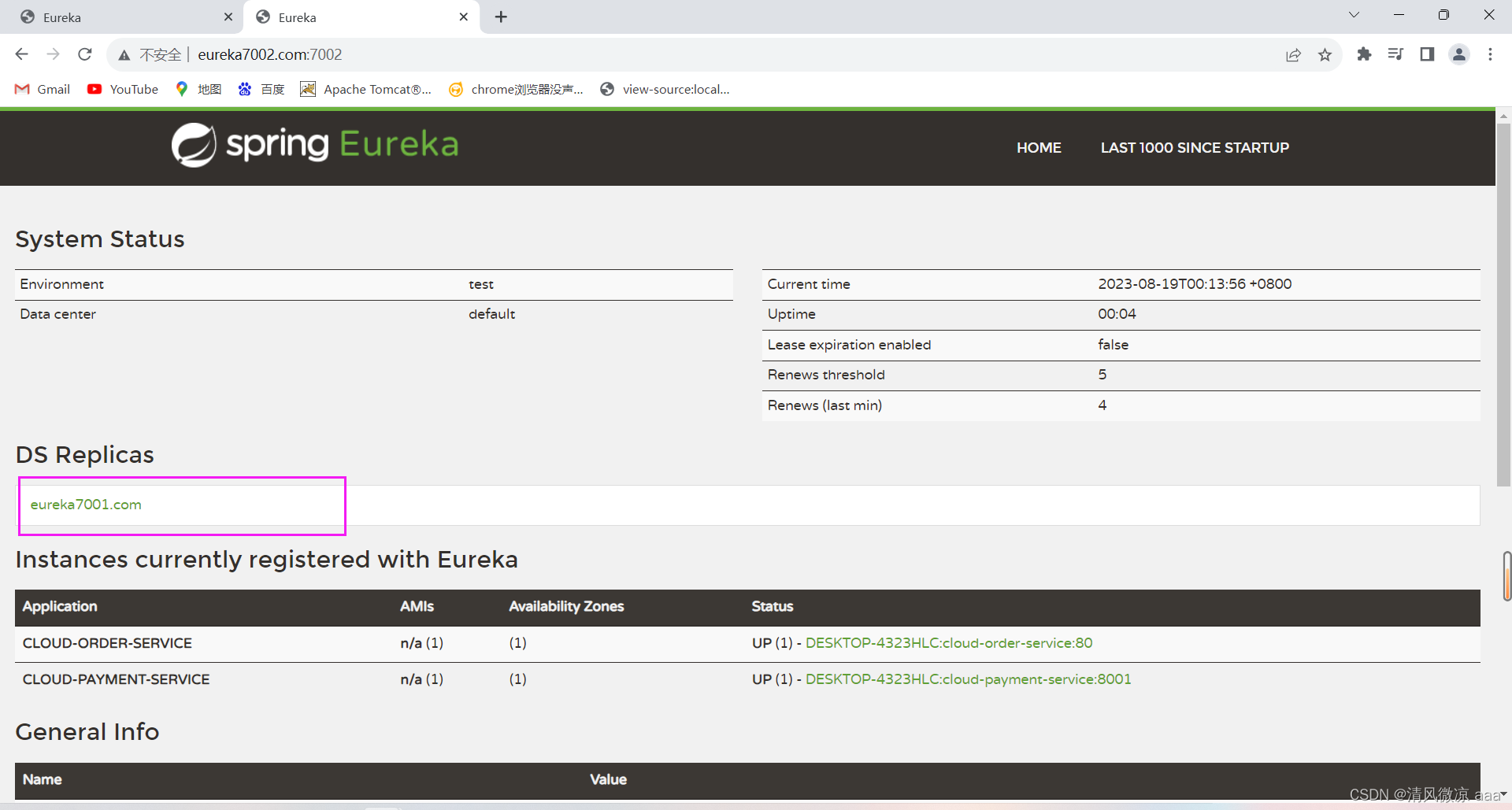Switch to the first Eureka tab
This screenshot has height=810, width=1512.
[x=122, y=17]
